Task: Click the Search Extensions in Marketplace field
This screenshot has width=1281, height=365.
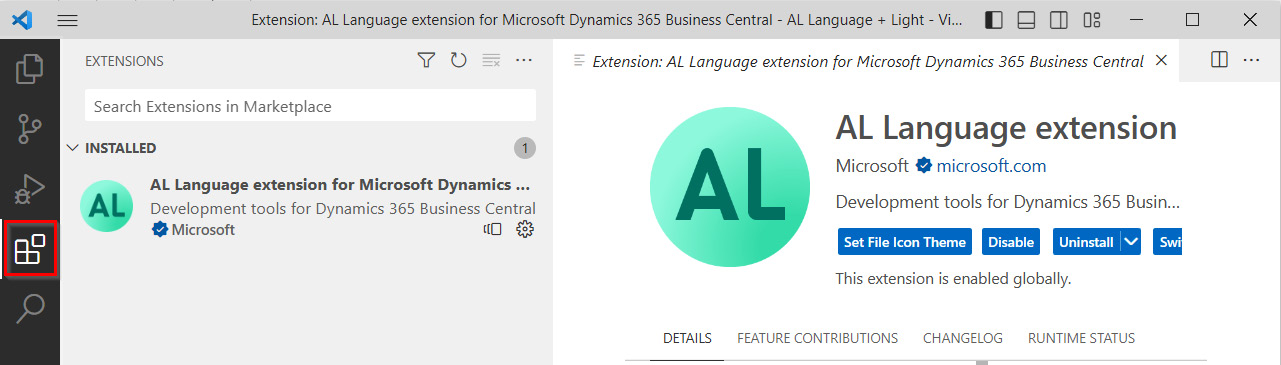Action: tap(310, 106)
